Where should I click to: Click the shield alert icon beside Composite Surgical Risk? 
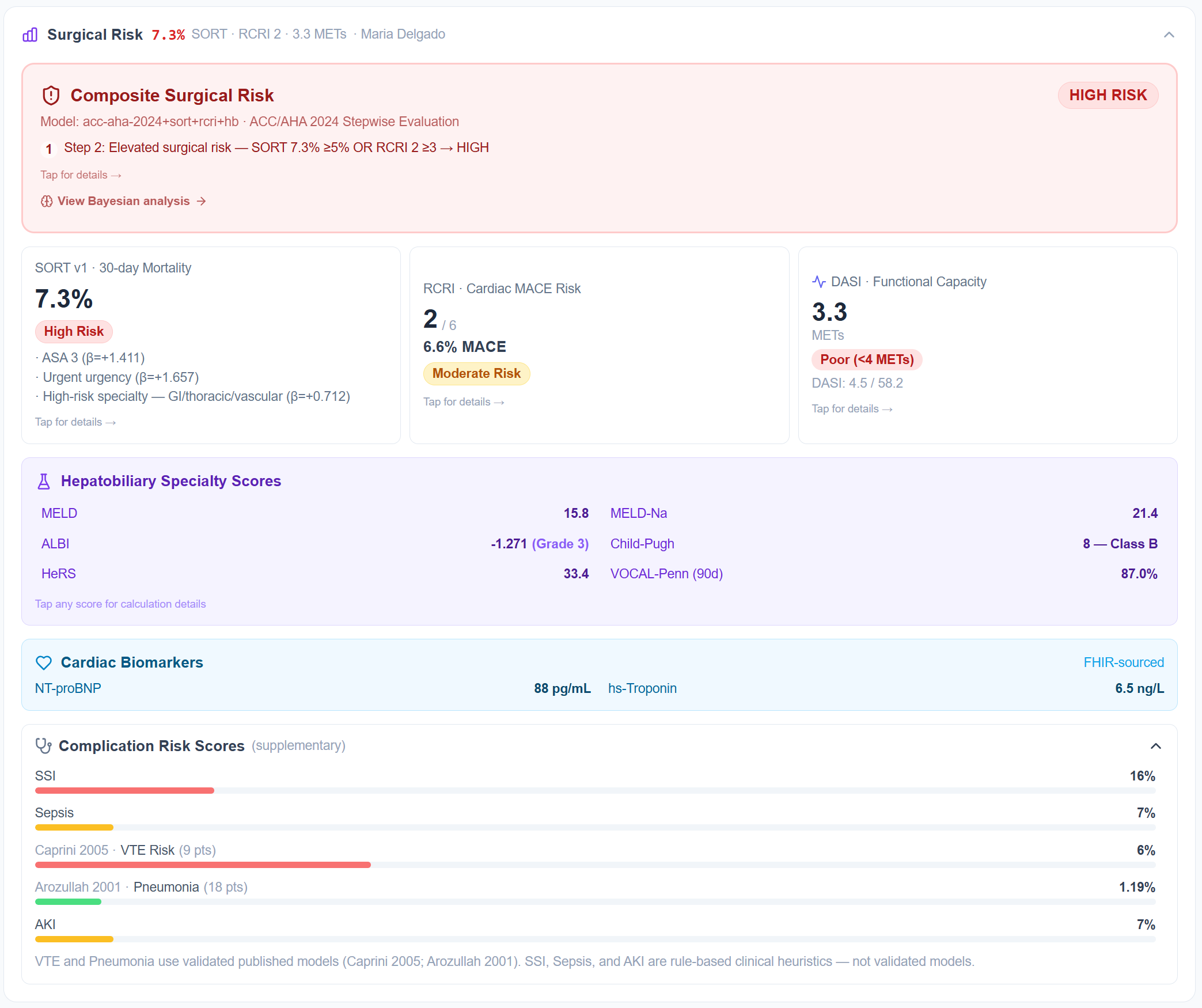click(51, 96)
